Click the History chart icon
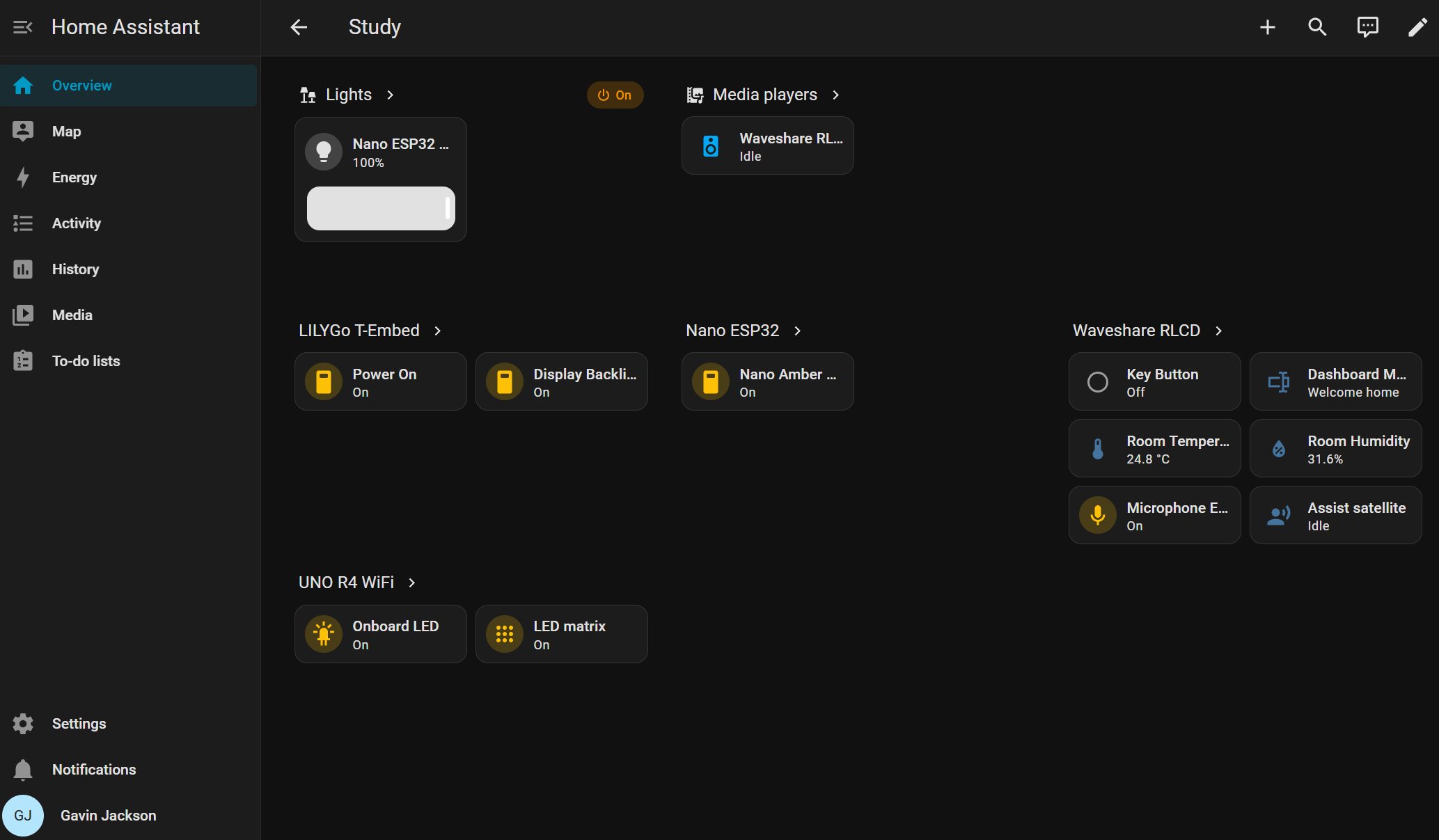1439x840 pixels. pyautogui.click(x=23, y=269)
